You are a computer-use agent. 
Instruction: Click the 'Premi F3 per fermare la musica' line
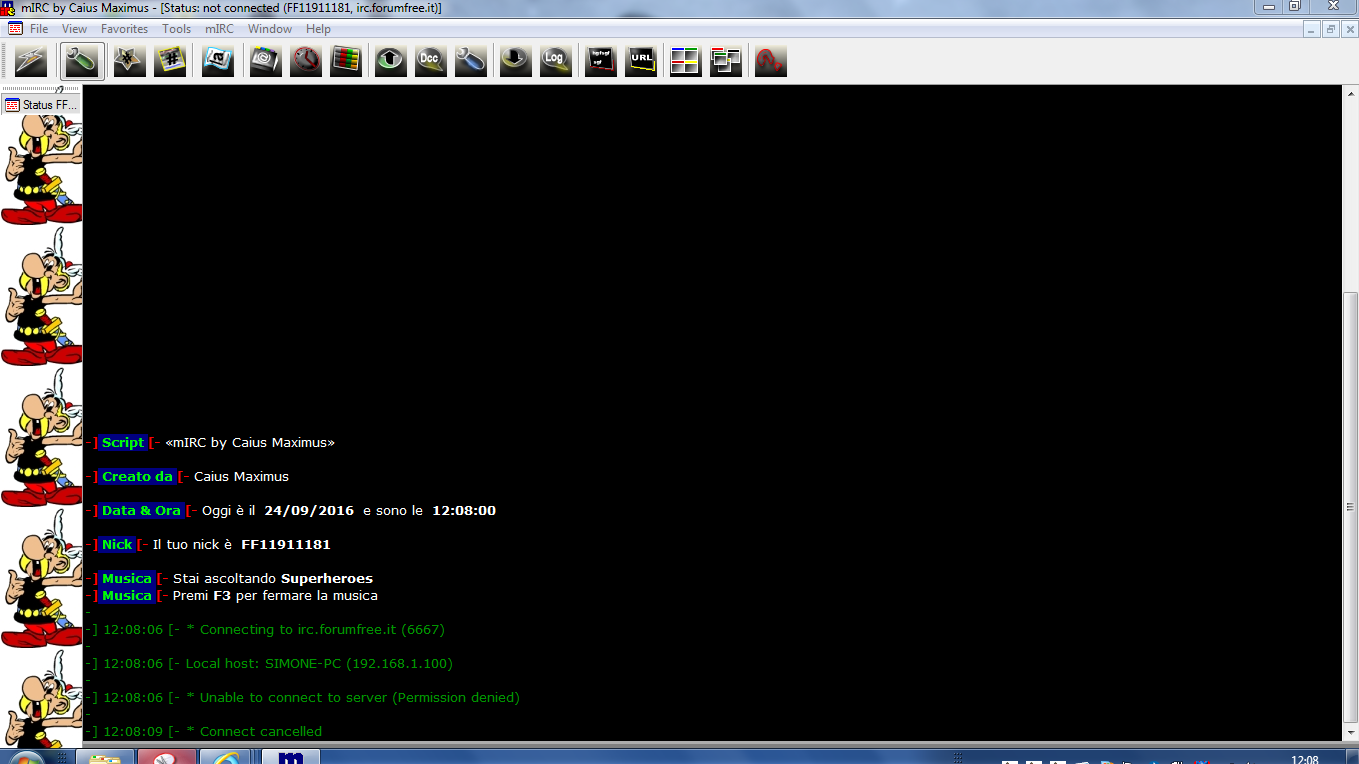pos(275,595)
